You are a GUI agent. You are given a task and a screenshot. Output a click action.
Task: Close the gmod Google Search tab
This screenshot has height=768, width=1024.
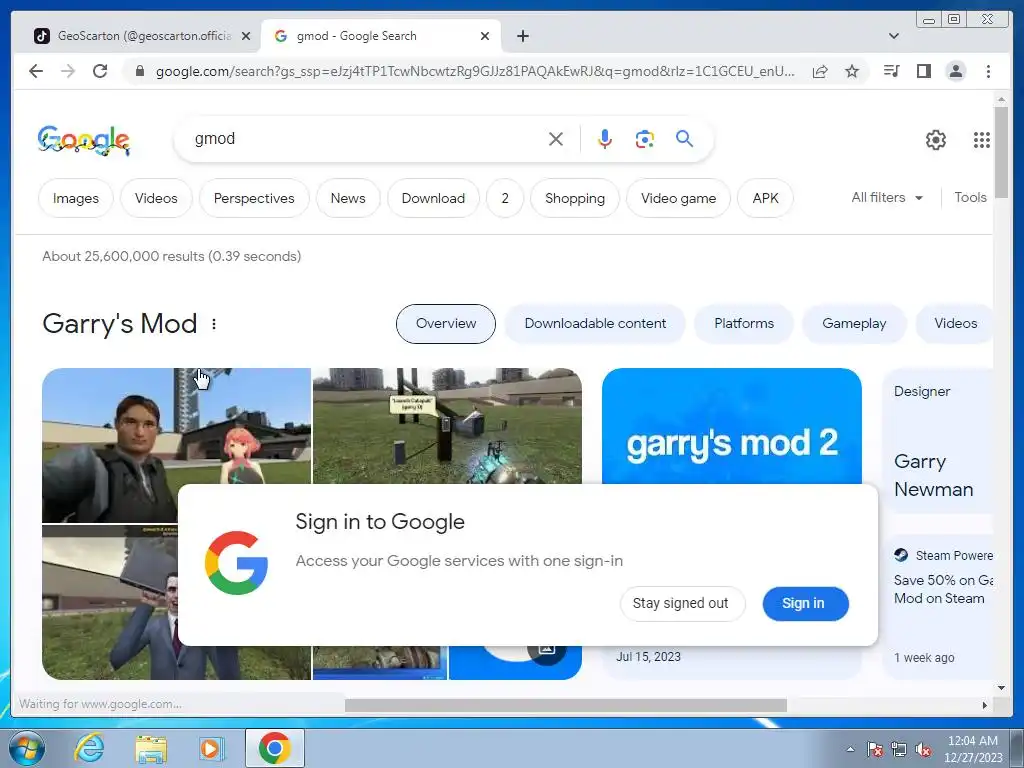click(x=485, y=36)
